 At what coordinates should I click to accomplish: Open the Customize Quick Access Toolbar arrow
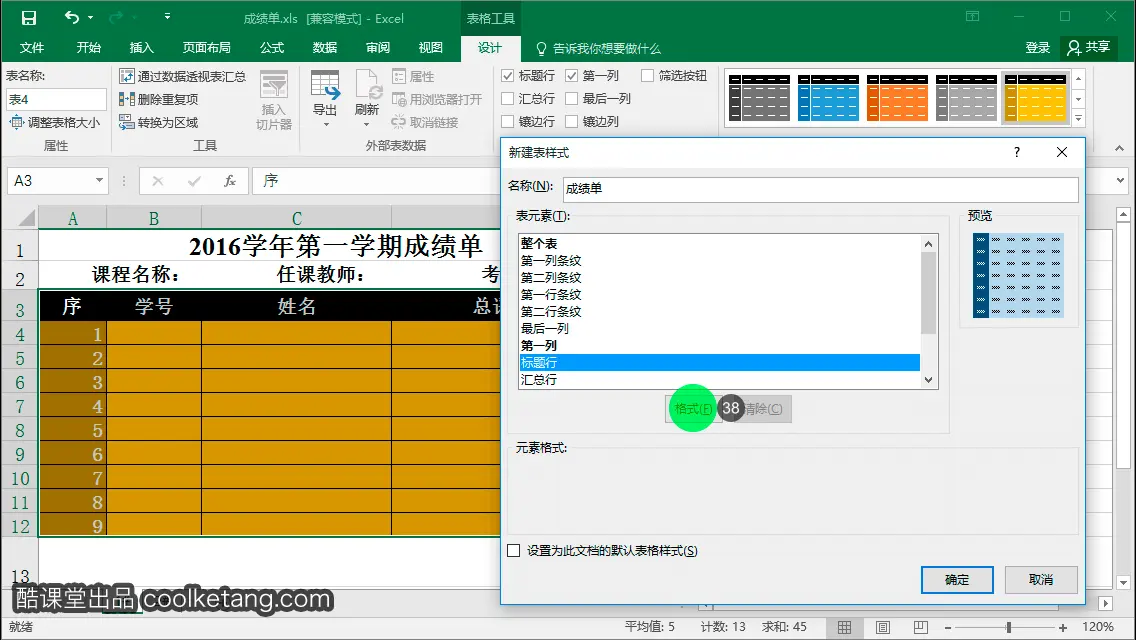(167, 17)
